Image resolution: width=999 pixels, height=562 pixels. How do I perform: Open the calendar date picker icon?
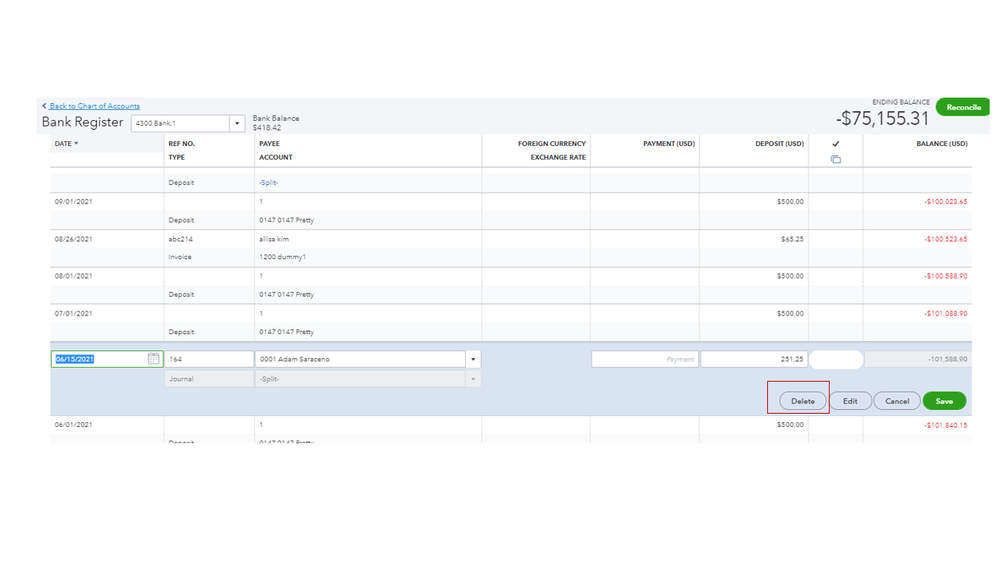coord(153,359)
